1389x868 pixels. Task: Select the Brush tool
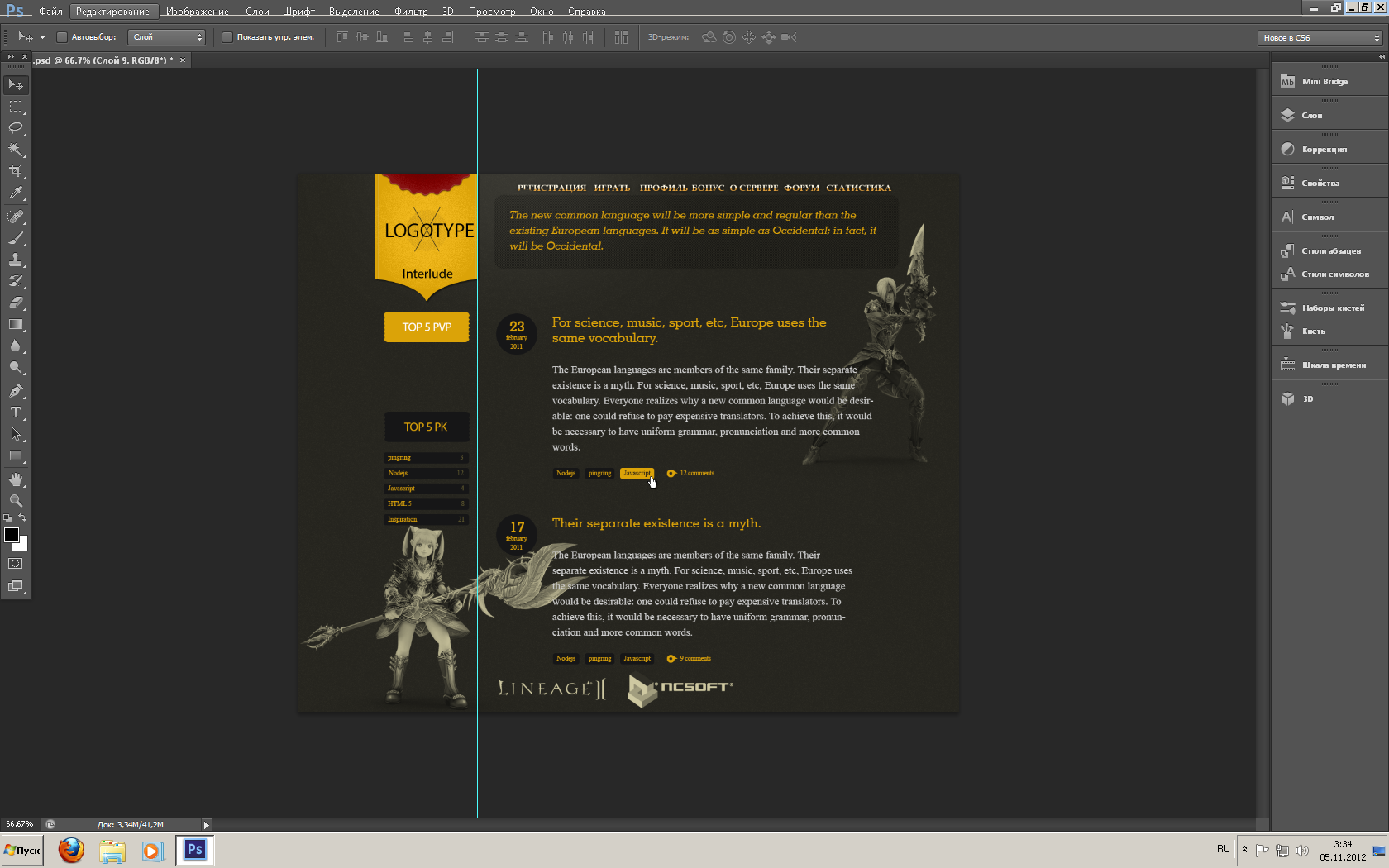(x=16, y=238)
